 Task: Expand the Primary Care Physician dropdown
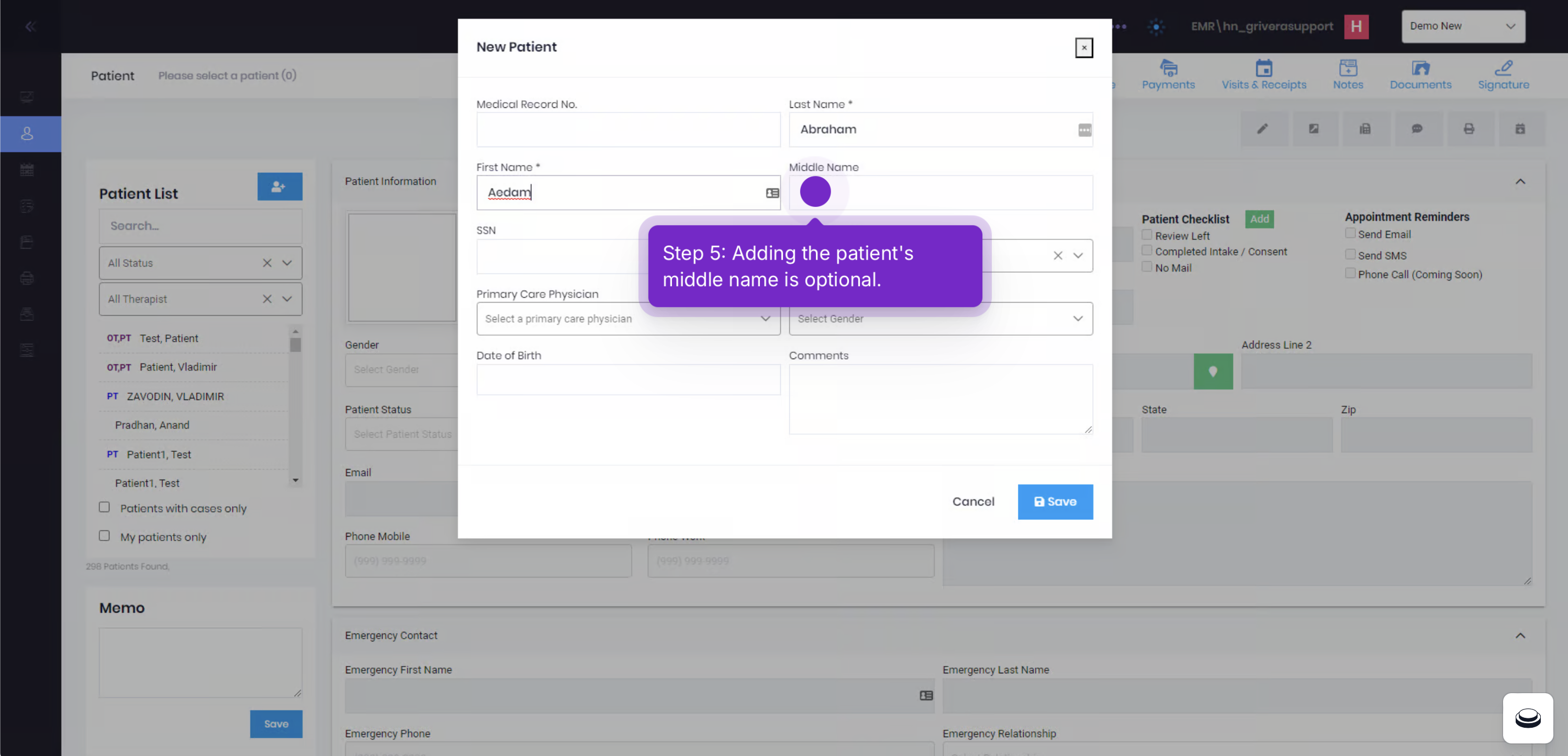click(628, 318)
